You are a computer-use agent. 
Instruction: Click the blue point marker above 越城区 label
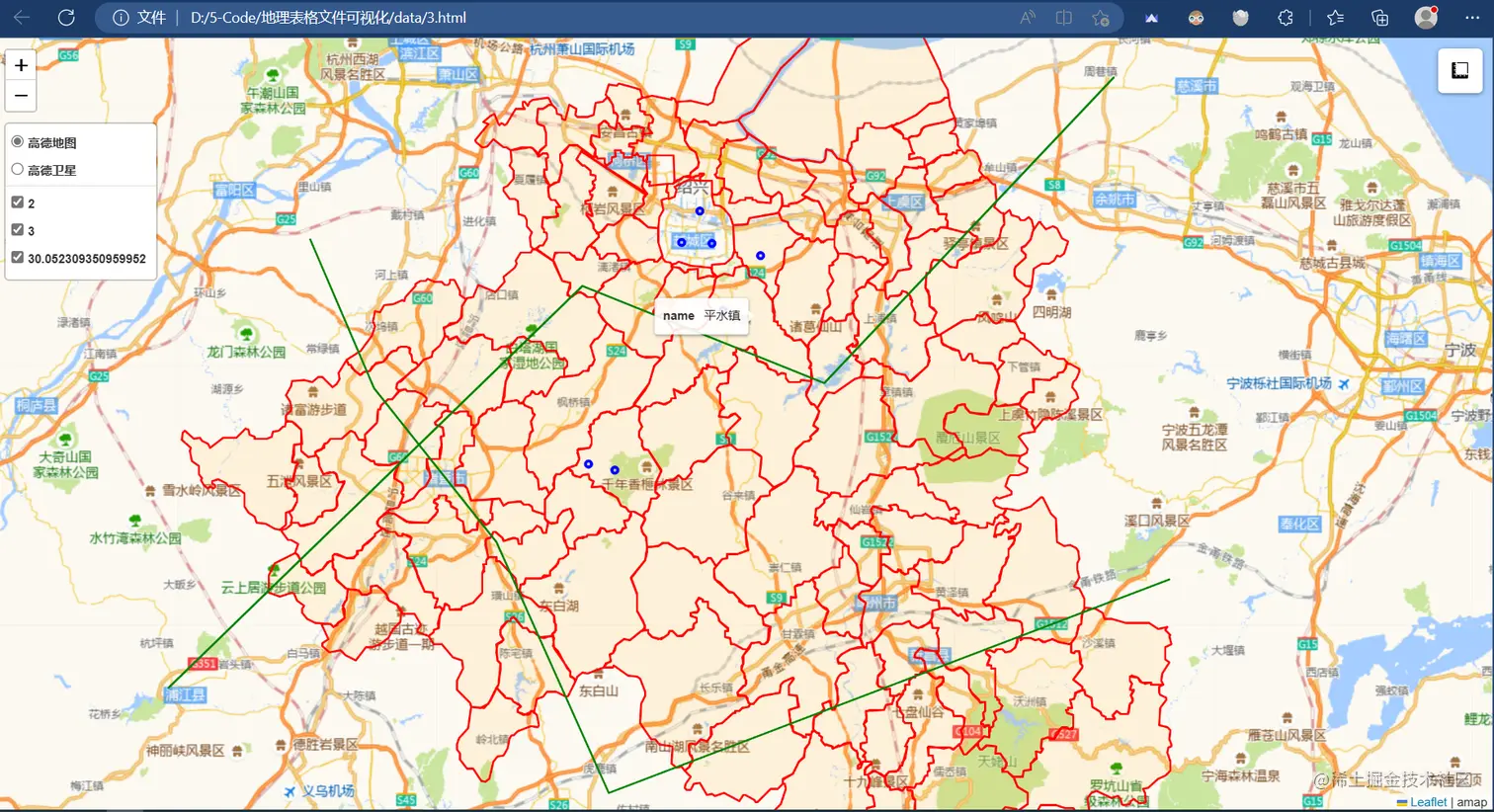700,211
